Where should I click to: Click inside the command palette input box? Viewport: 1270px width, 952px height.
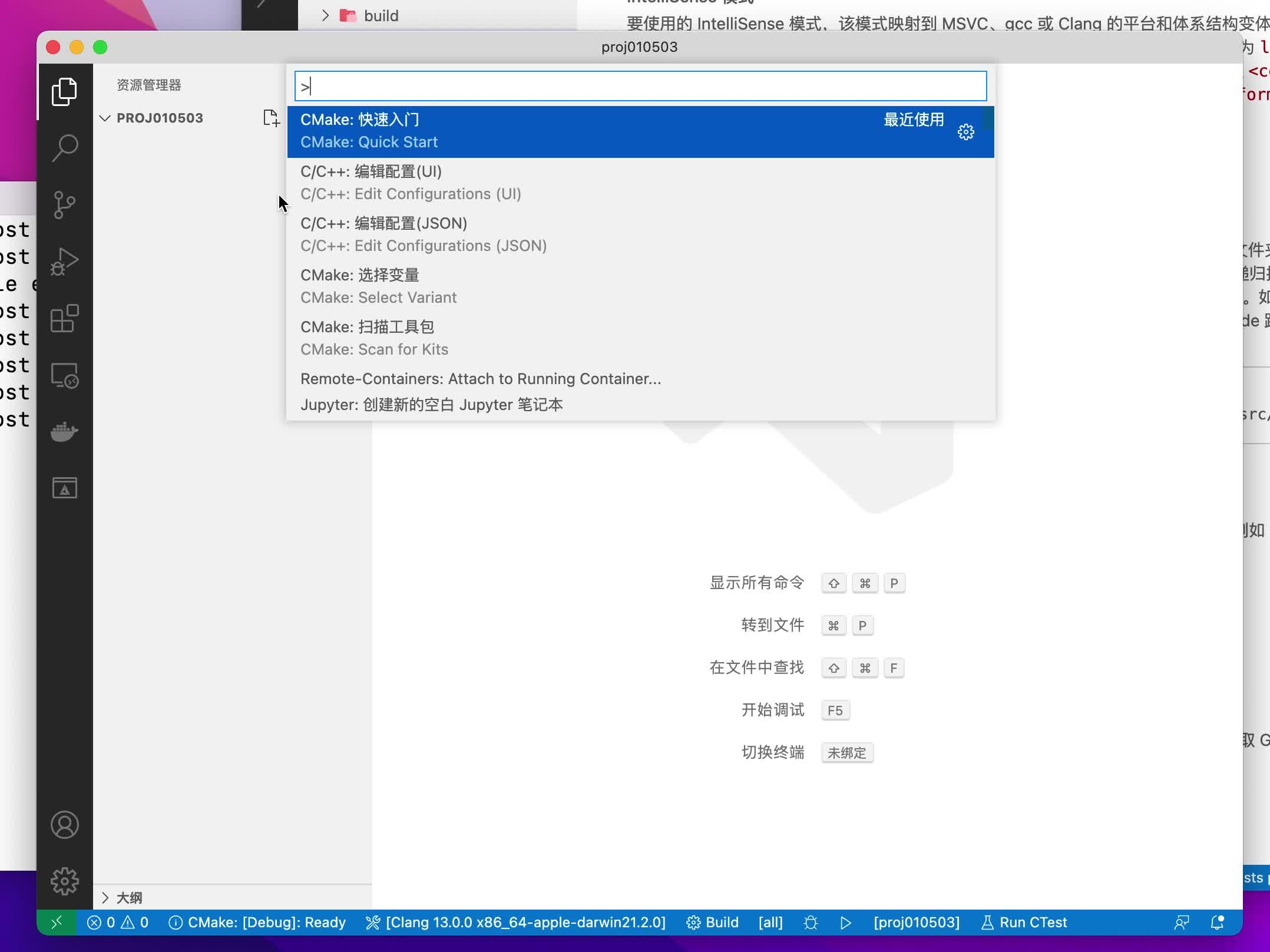(636, 86)
